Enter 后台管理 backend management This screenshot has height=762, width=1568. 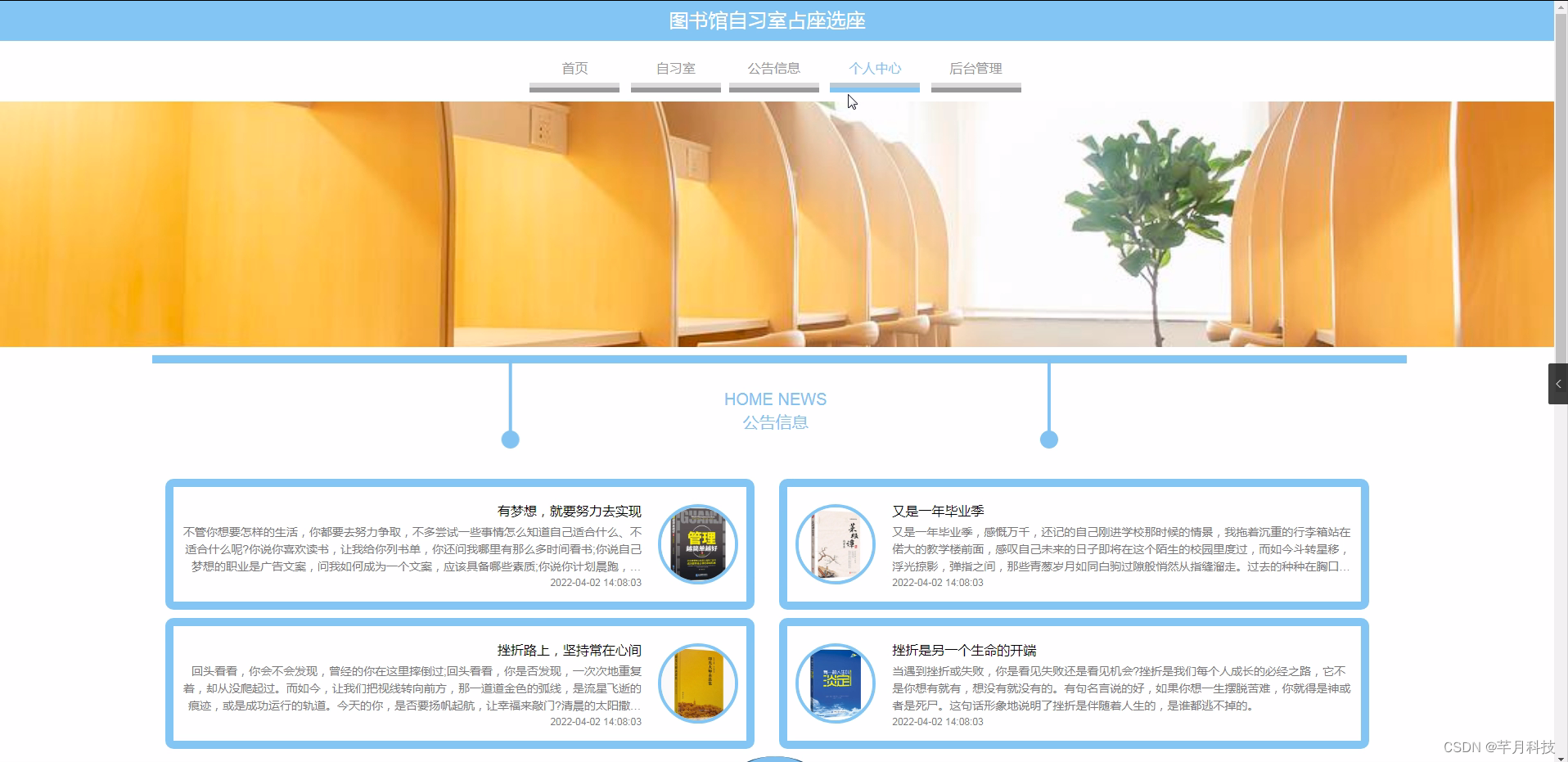click(x=975, y=69)
